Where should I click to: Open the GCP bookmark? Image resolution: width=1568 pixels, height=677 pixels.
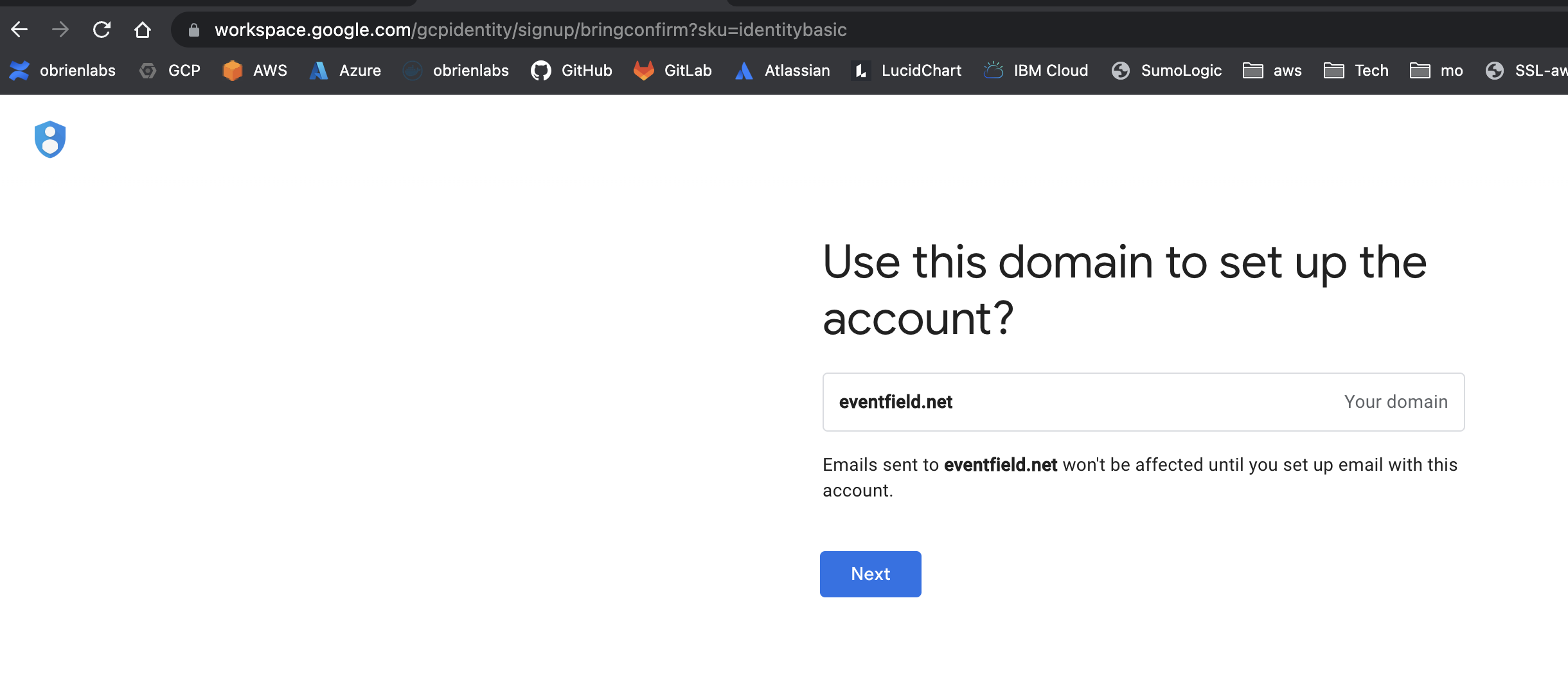pos(169,71)
